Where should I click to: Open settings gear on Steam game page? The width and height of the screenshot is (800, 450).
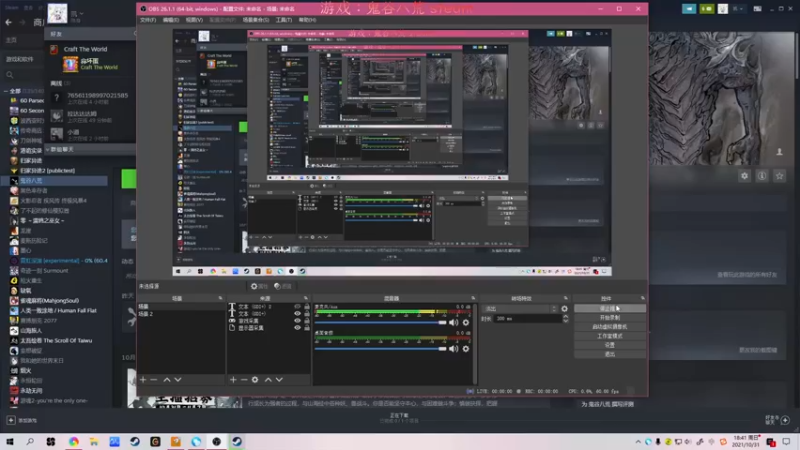744,176
